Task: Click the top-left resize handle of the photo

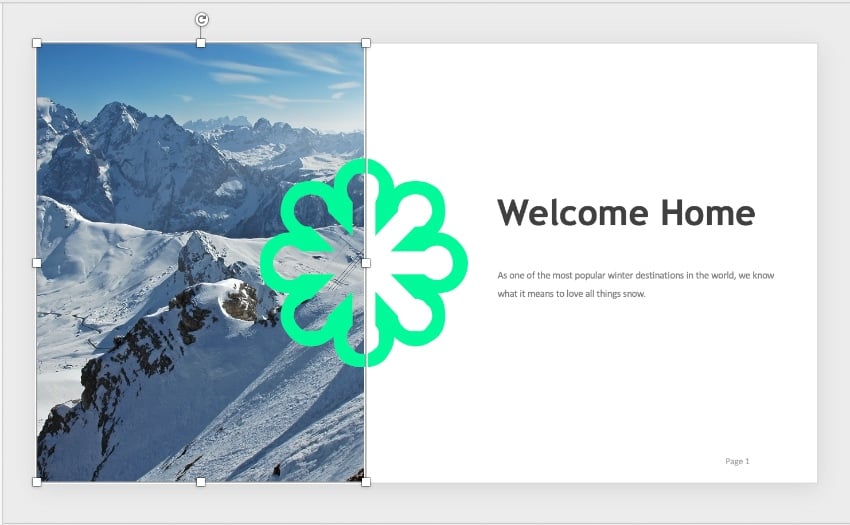Action: pos(37,43)
